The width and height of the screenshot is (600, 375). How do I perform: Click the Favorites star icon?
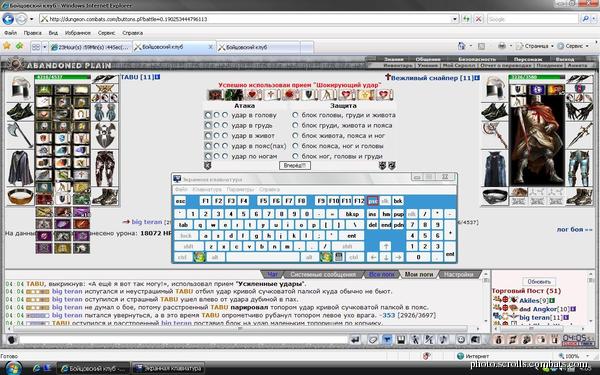7,46
